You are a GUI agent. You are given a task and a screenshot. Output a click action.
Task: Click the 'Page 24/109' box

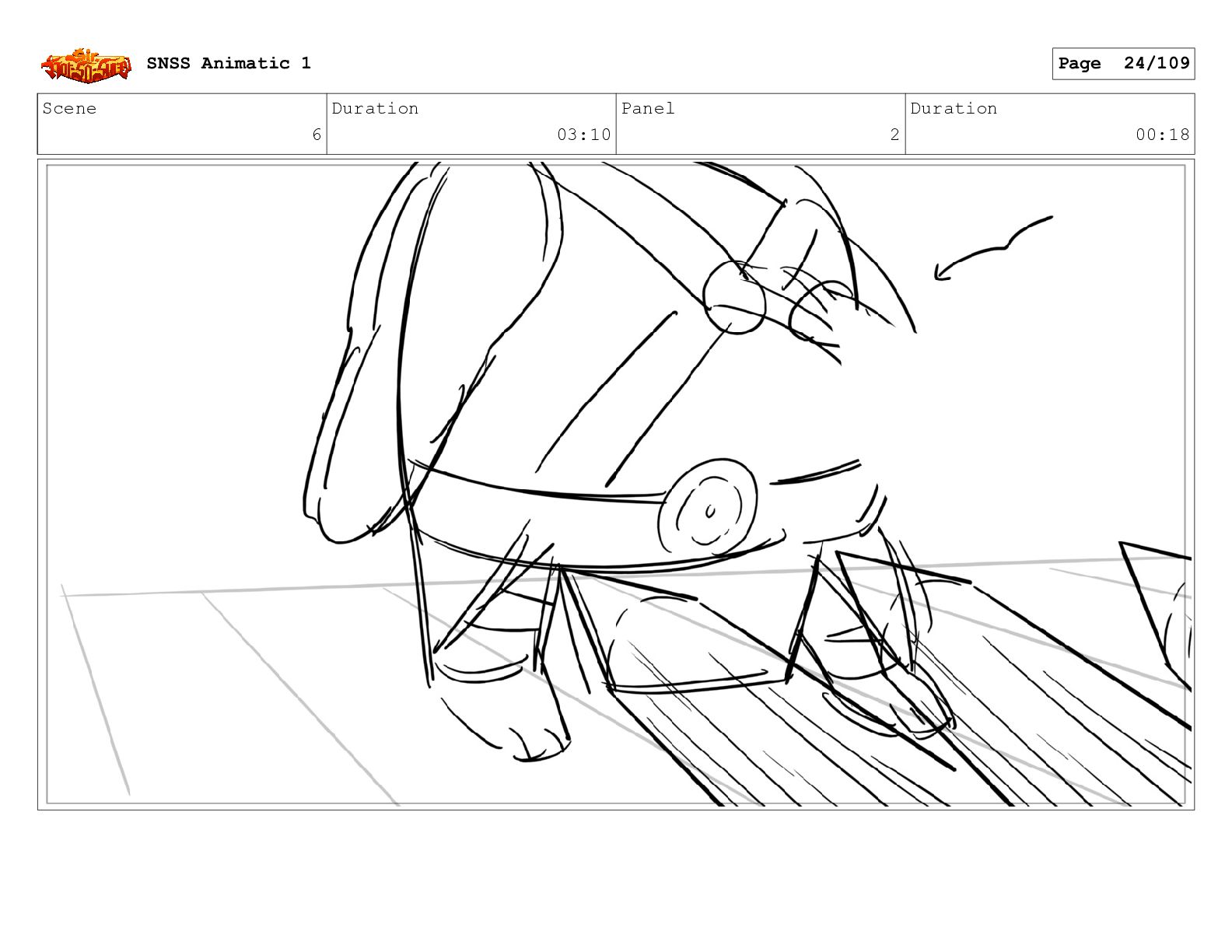1123,64
